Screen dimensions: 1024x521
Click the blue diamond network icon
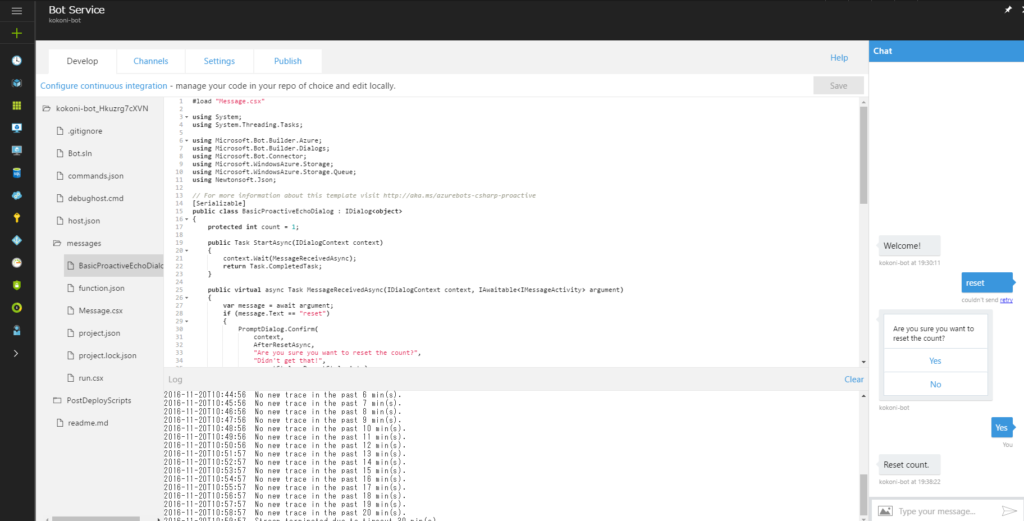pyautogui.click(x=17, y=240)
